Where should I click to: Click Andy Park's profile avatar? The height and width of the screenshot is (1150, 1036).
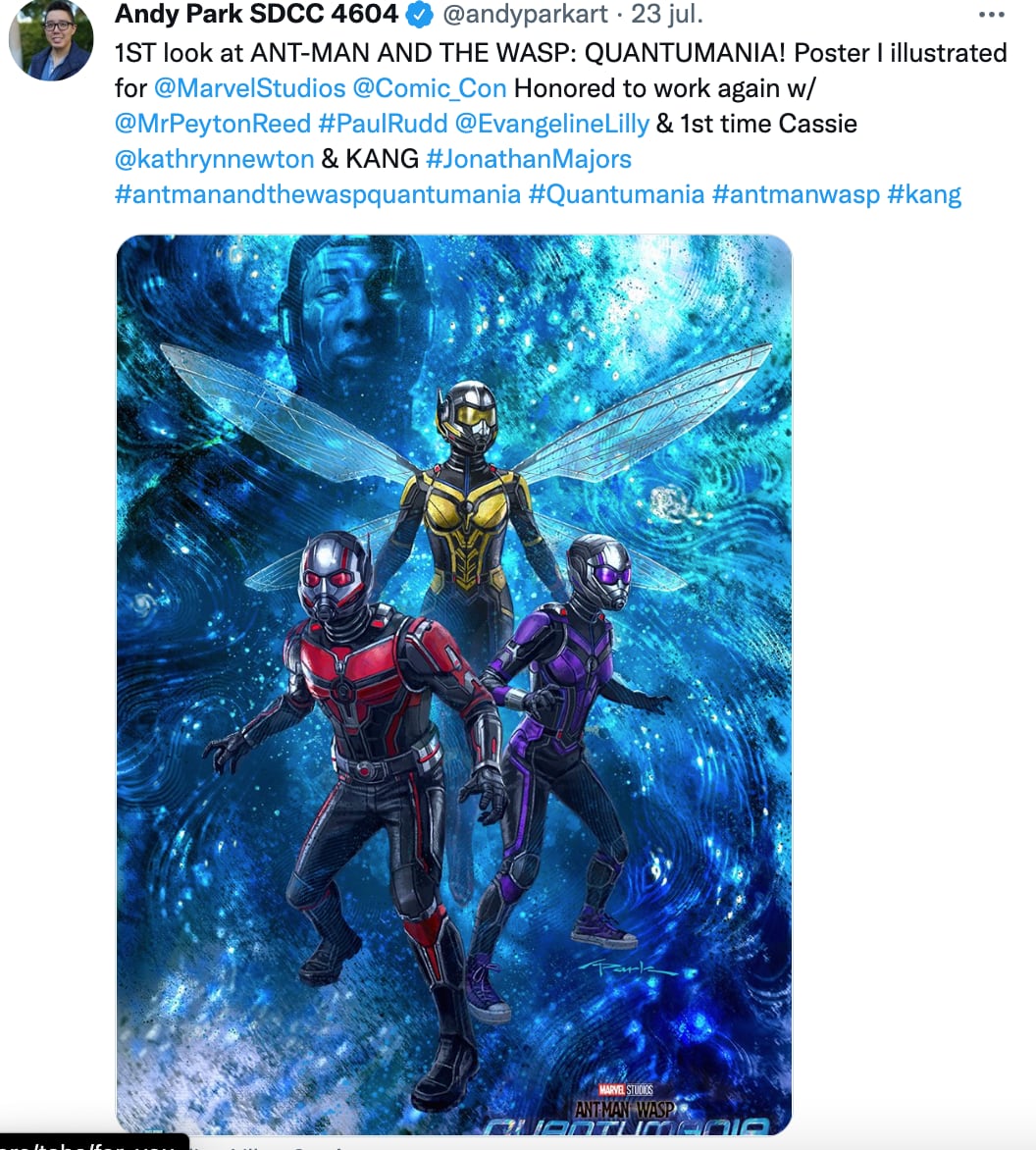click(51, 39)
